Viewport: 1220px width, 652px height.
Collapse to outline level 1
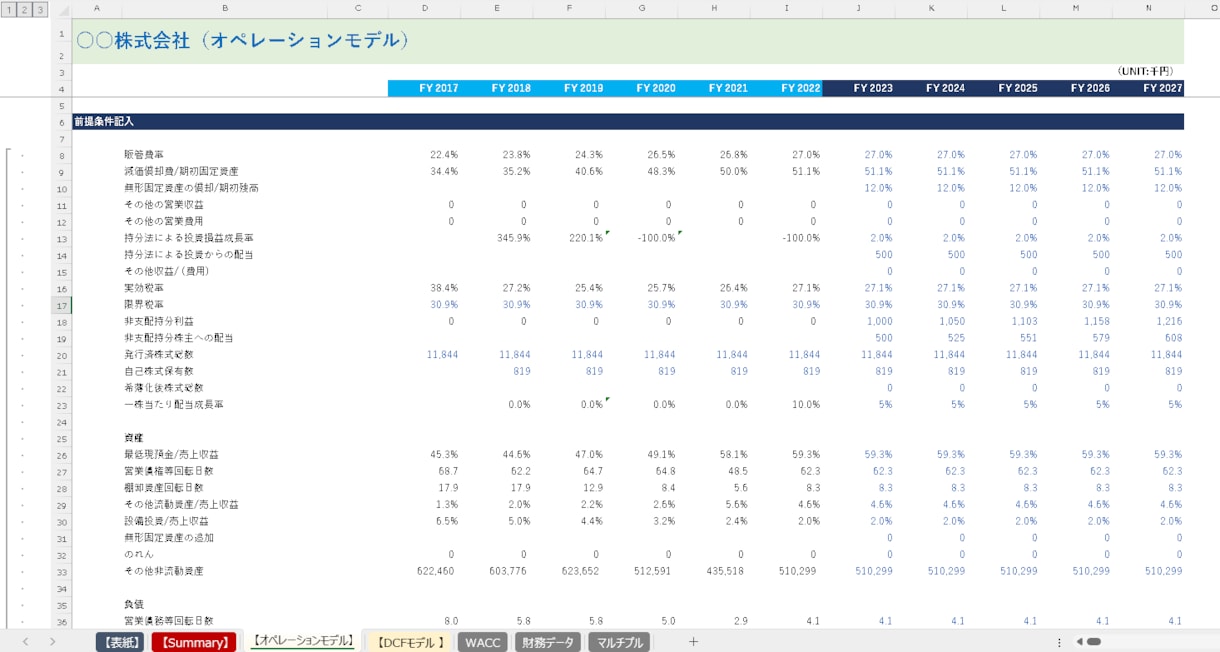(10, 9)
